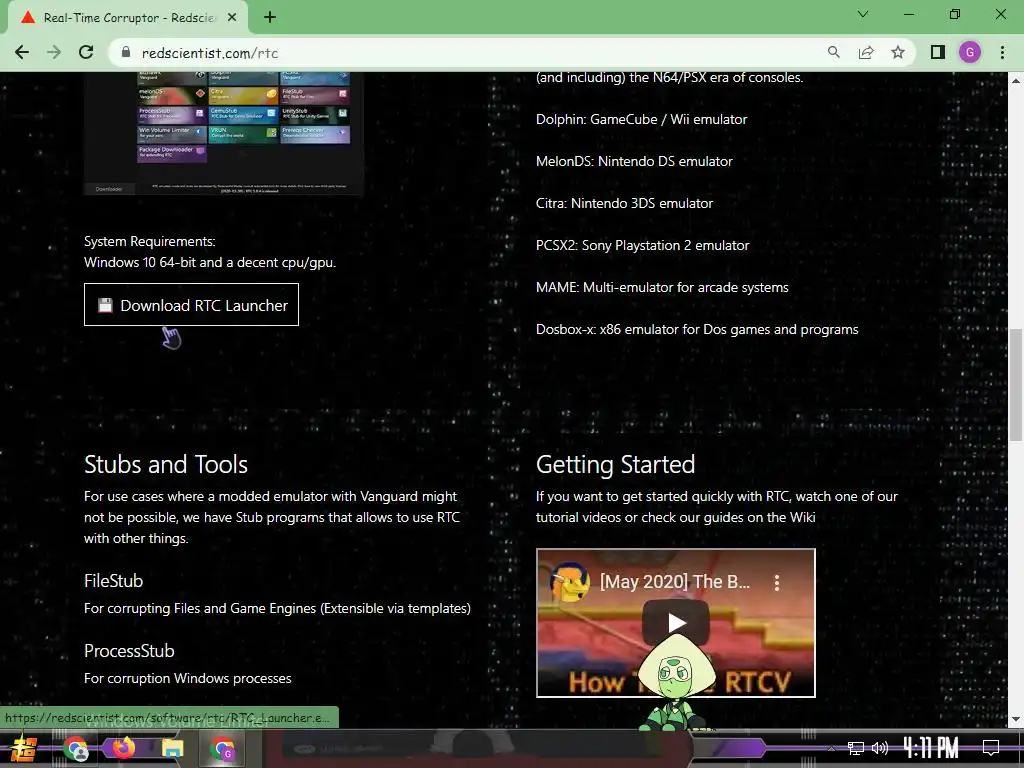The height and width of the screenshot is (768, 1024).
Task: Bookmark this page with the star icon
Action: tap(898, 52)
